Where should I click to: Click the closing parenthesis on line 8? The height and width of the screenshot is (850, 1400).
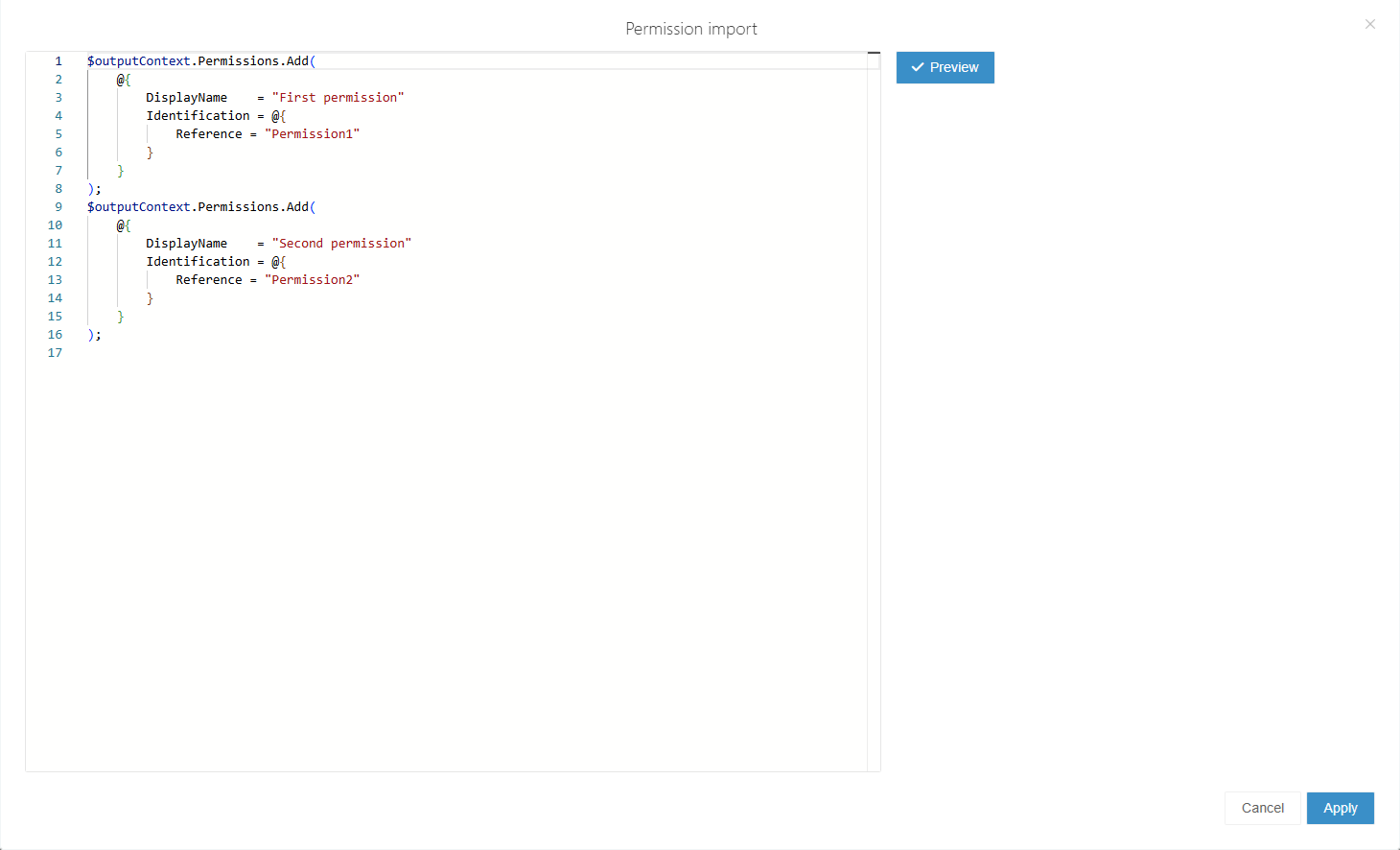coord(90,189)
